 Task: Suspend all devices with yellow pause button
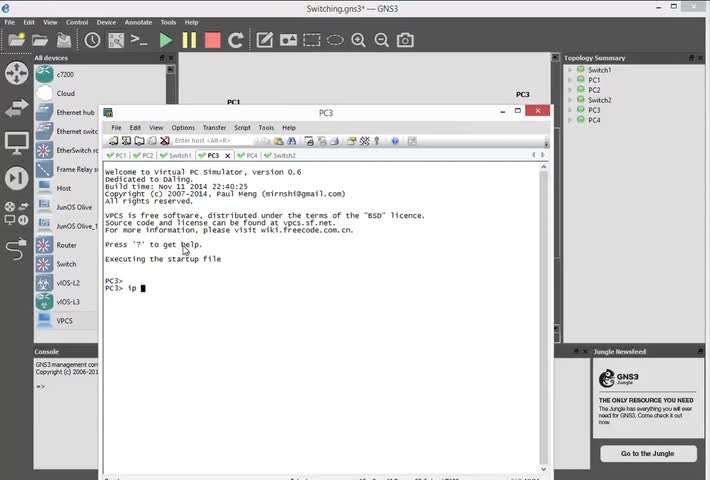pyautogui.click(x=189, y=40)
